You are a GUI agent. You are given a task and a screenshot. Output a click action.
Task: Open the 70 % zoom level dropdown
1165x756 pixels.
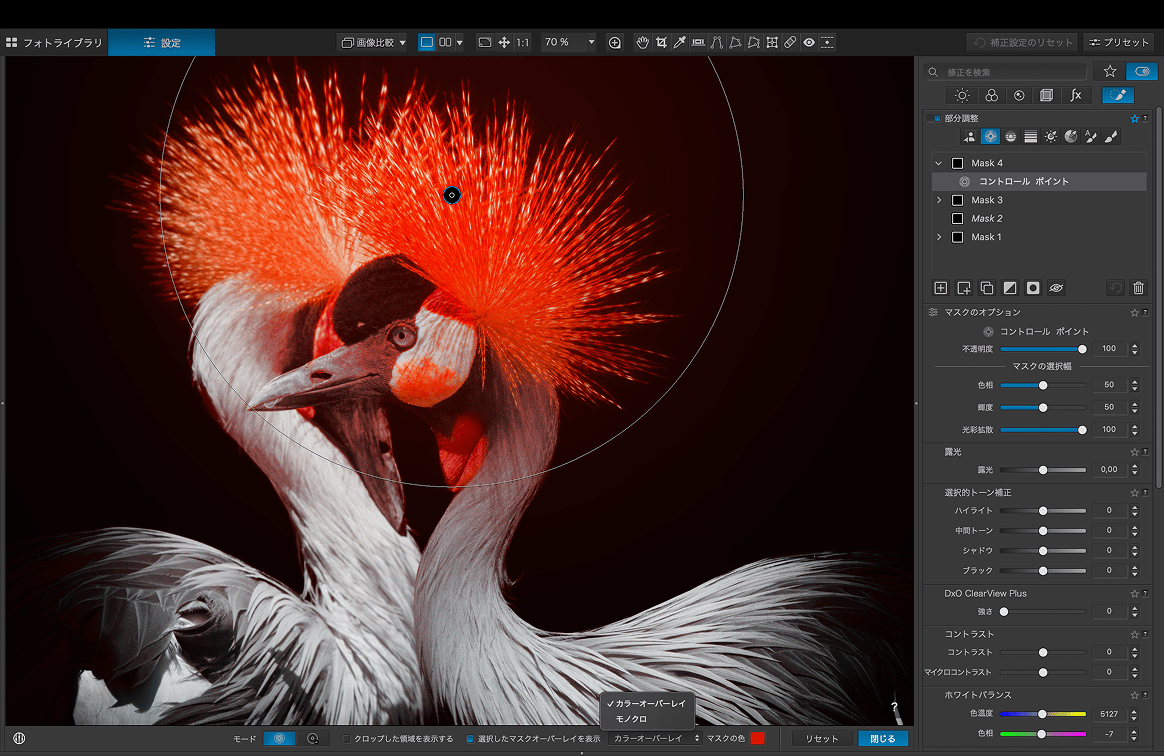pos(591,42)
